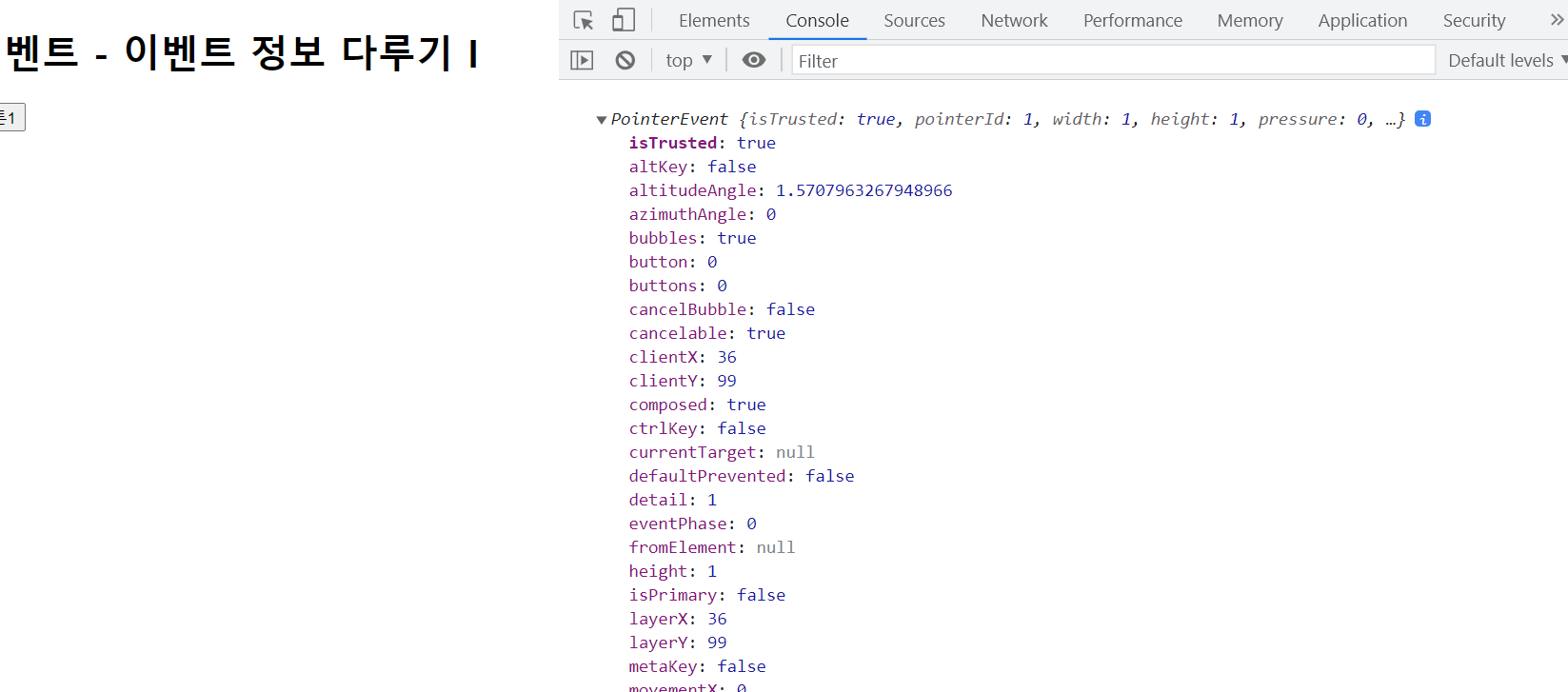Click the eventPhase: 0 property
1568x692 pixels.
[x=692, y=524]
